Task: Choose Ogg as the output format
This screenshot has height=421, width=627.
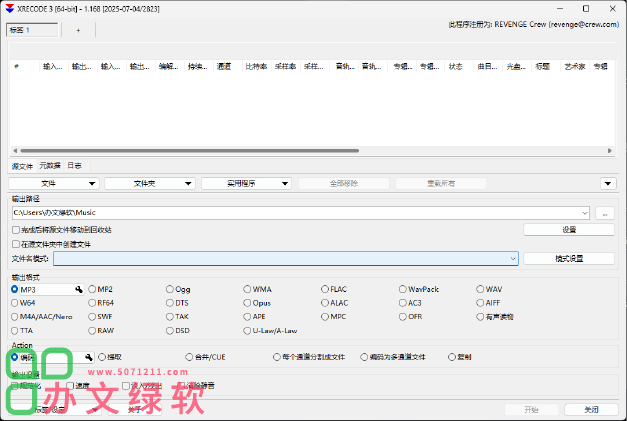Action: 178,289
